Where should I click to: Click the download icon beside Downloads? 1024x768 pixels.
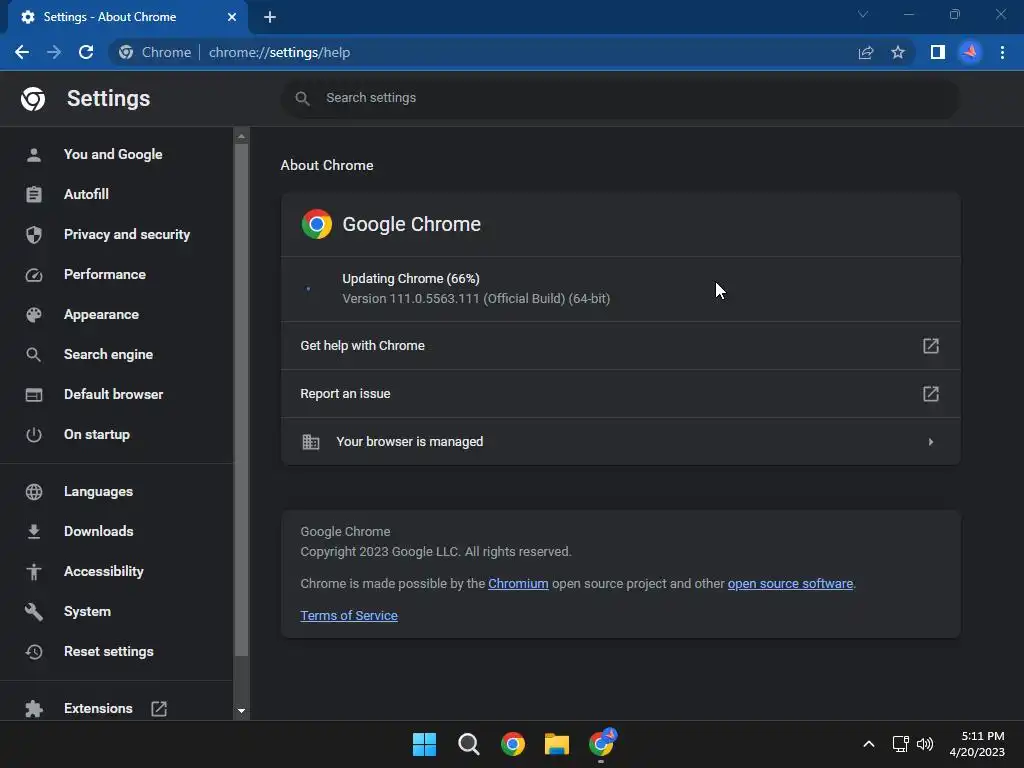coord(34,532)
